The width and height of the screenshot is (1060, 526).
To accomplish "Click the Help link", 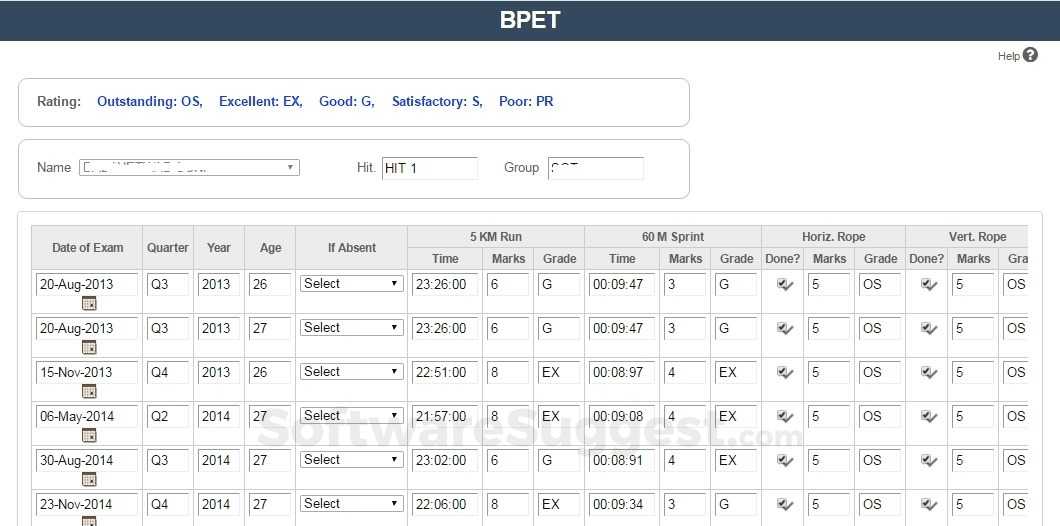I will pyautogui.click(x=1008, y=56).
